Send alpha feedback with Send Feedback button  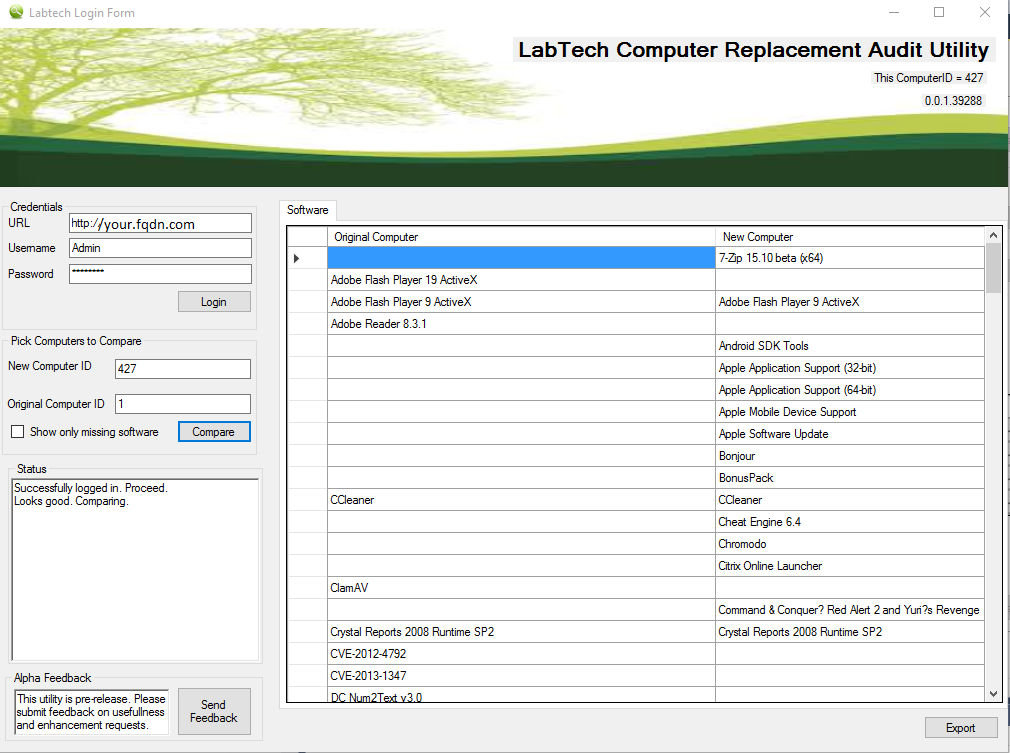(214, 711)
